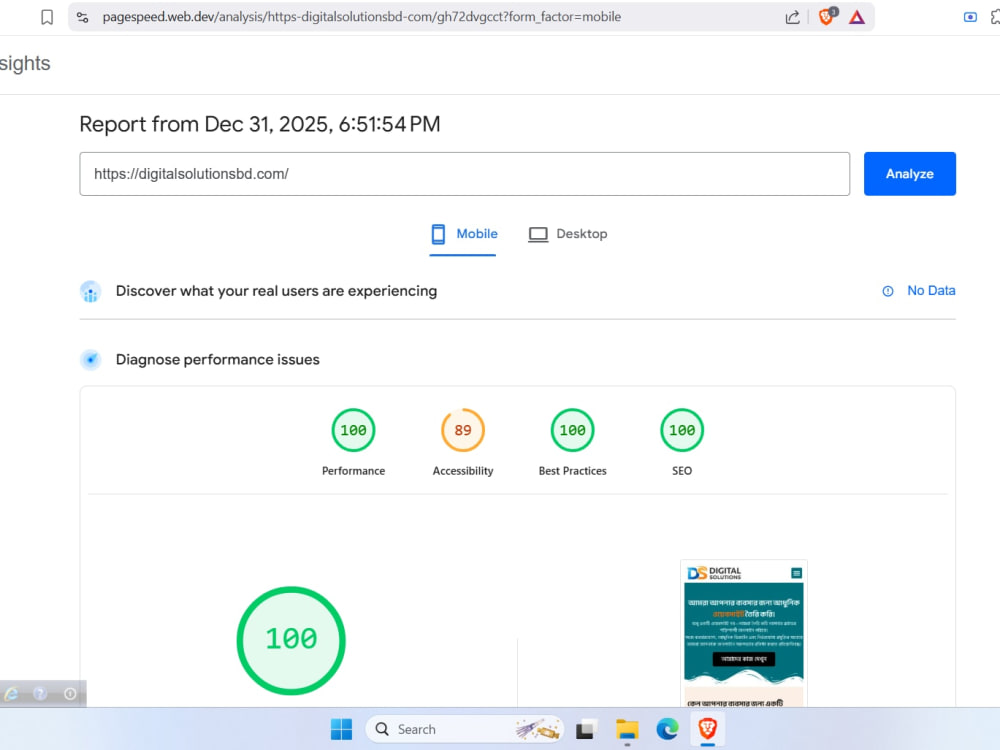Open the mobile site screenshot thumbnail

pyautogui.click(x=744, y=633)
